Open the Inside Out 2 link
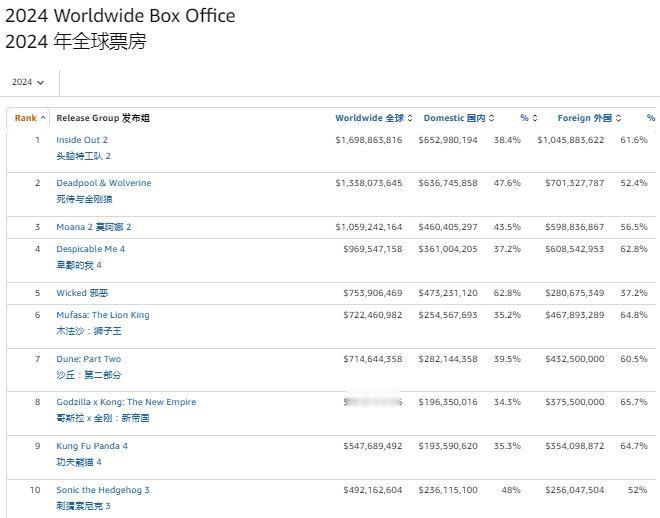The image size is (660, 518). coord(82,140)
